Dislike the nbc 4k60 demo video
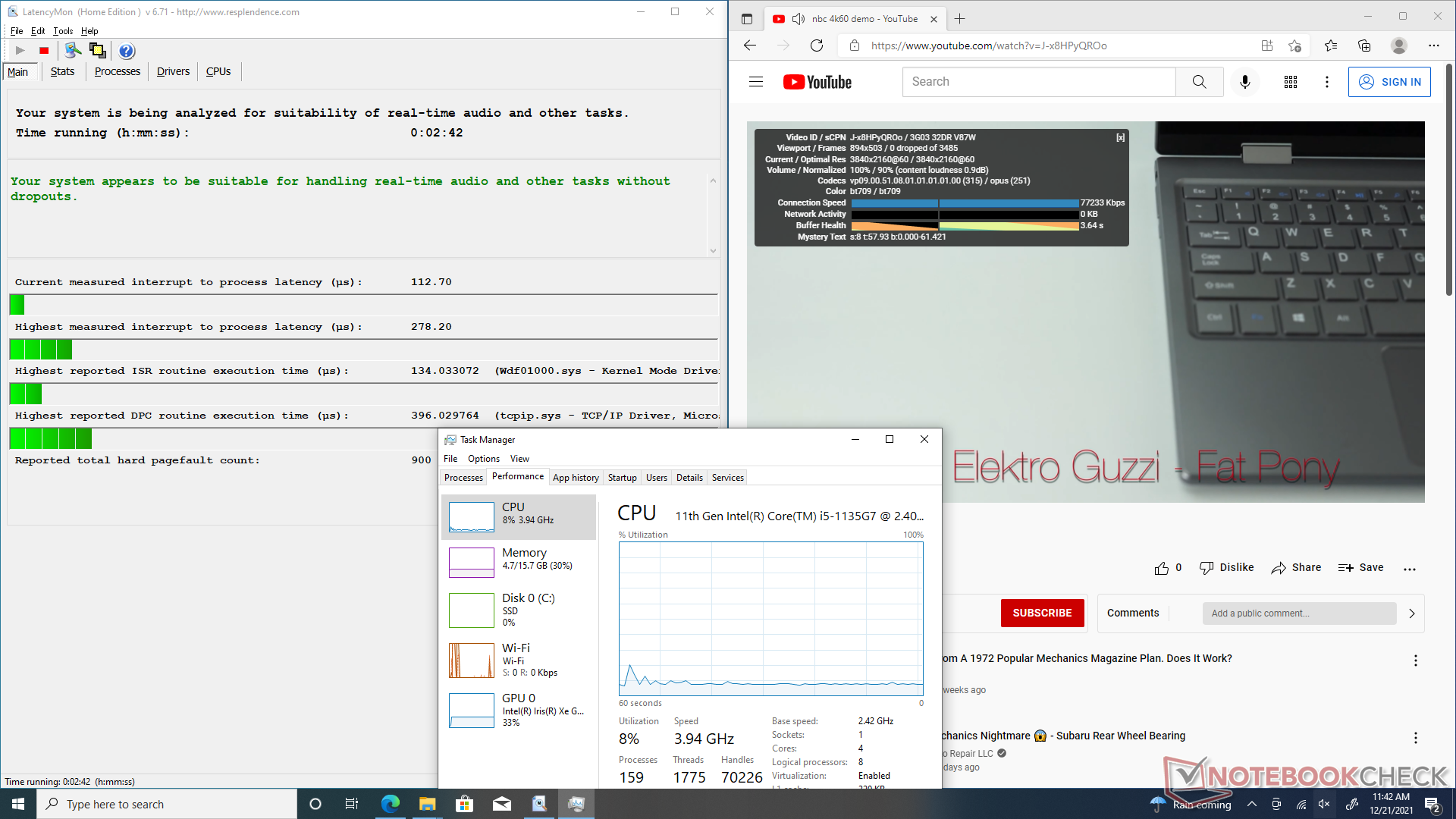Image resolution: width=1456 pixels, height=819 pixels. coord(1226,568)
